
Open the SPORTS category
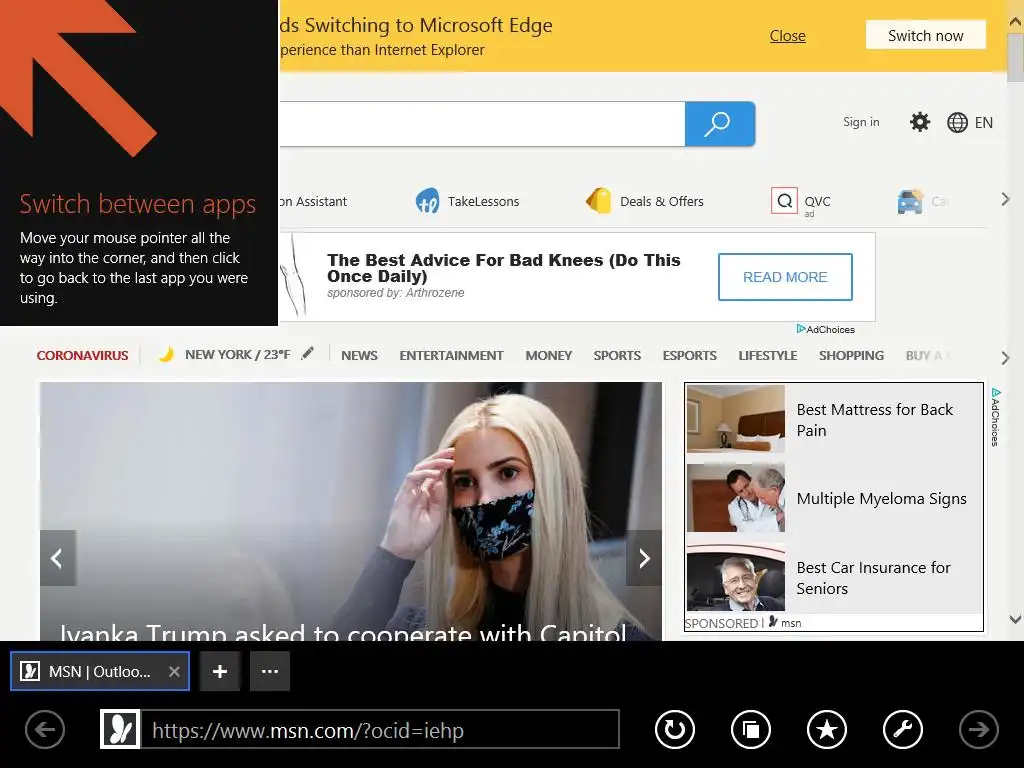[617, 355]
